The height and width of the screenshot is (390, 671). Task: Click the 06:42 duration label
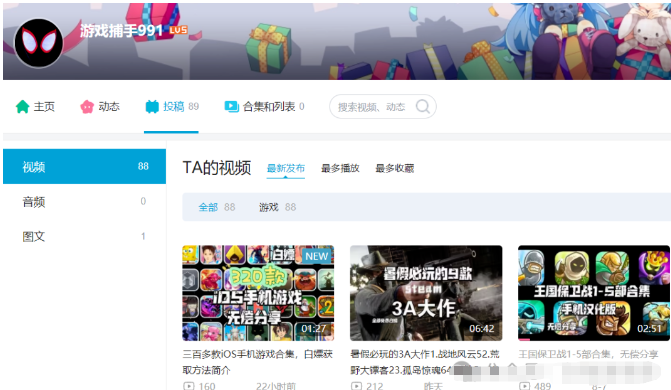tap(481, 328)
